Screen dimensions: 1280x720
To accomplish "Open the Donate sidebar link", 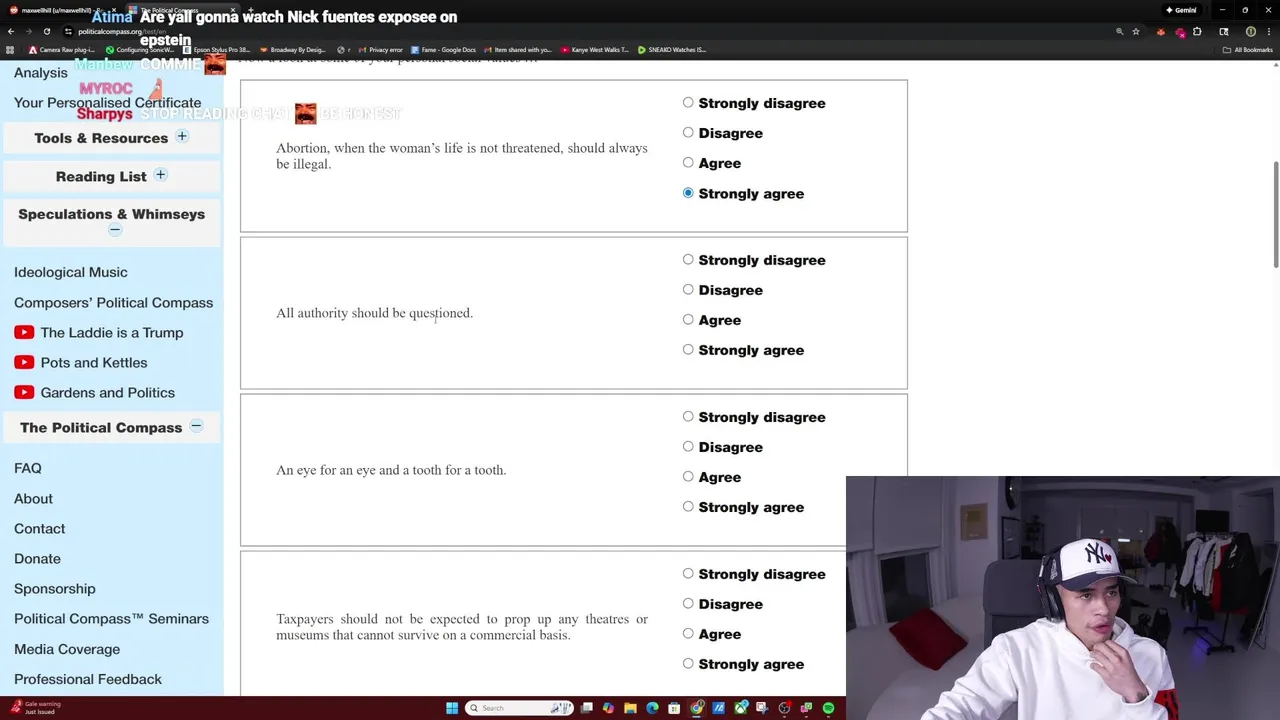I will [38, 558].
